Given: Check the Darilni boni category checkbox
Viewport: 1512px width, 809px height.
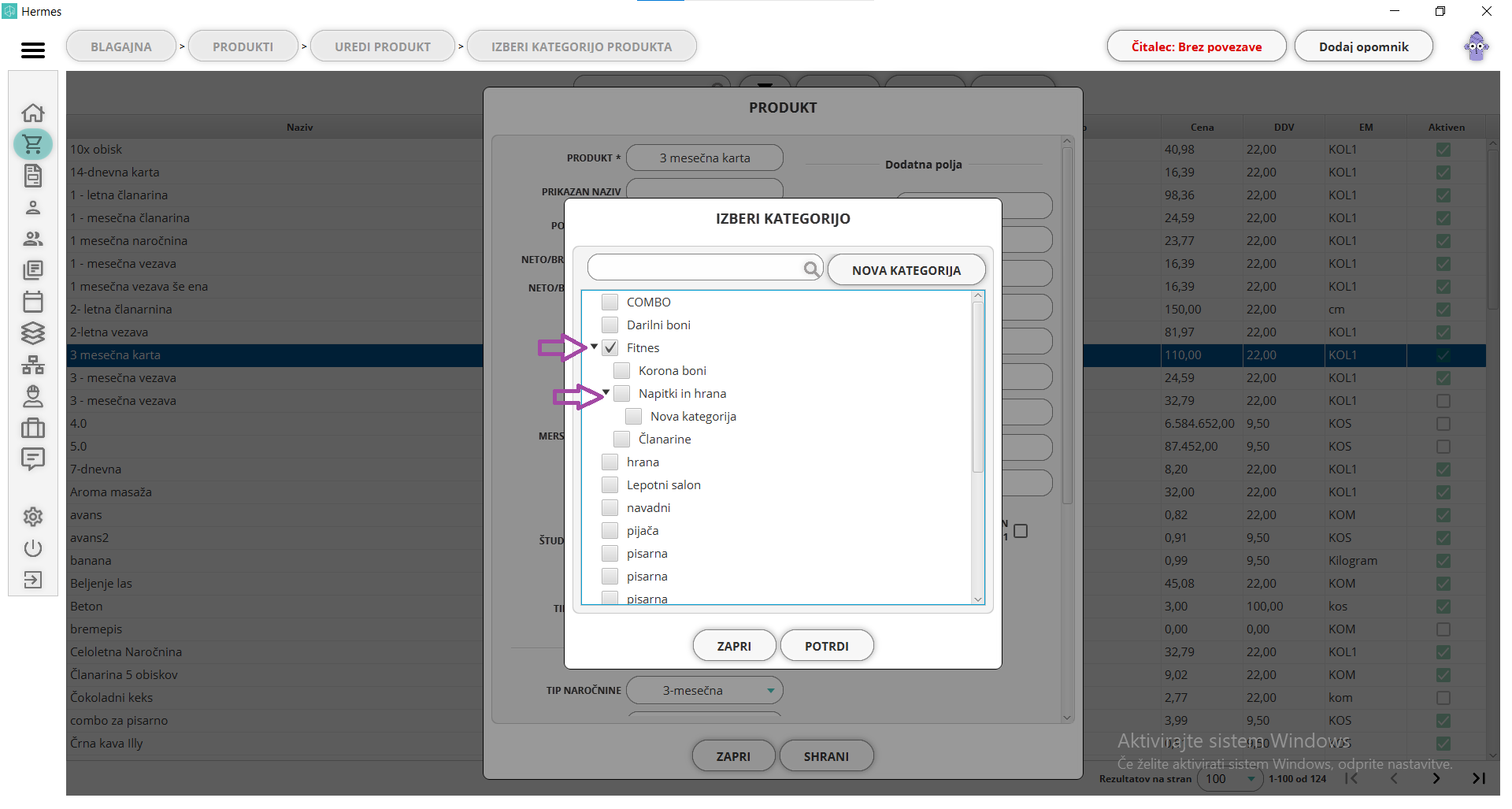Looking at the screenshot, I should point(610,325).
